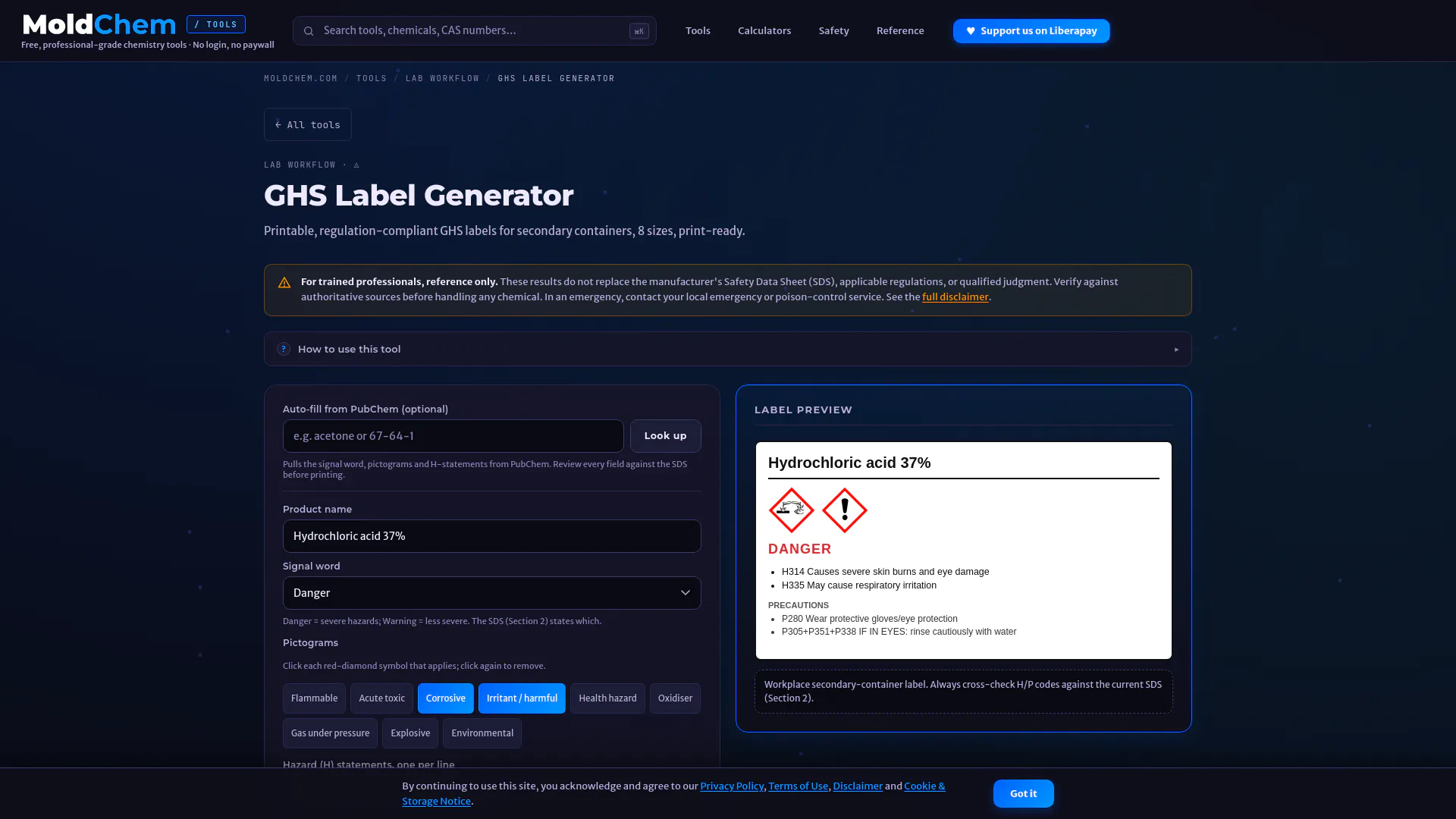Click the MoldChem logo
The image size is (1456, 819).
(99, 24)
